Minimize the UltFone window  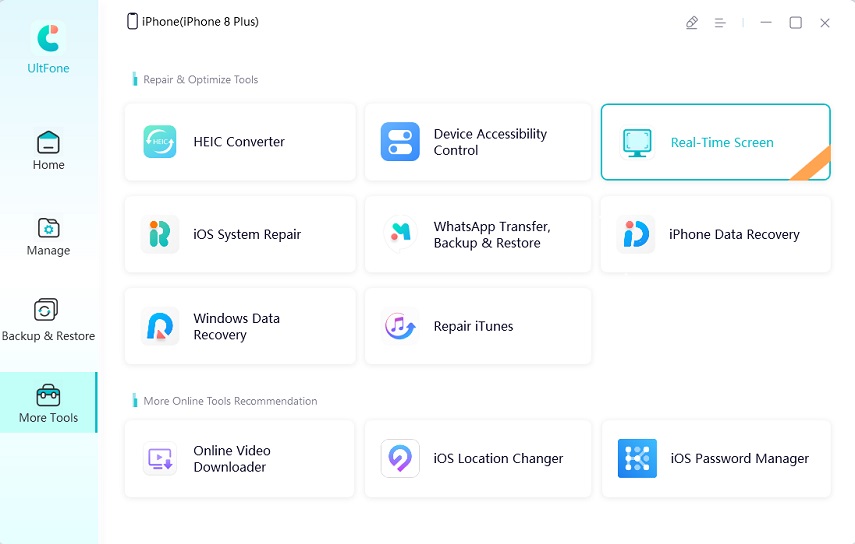[766, 22]
